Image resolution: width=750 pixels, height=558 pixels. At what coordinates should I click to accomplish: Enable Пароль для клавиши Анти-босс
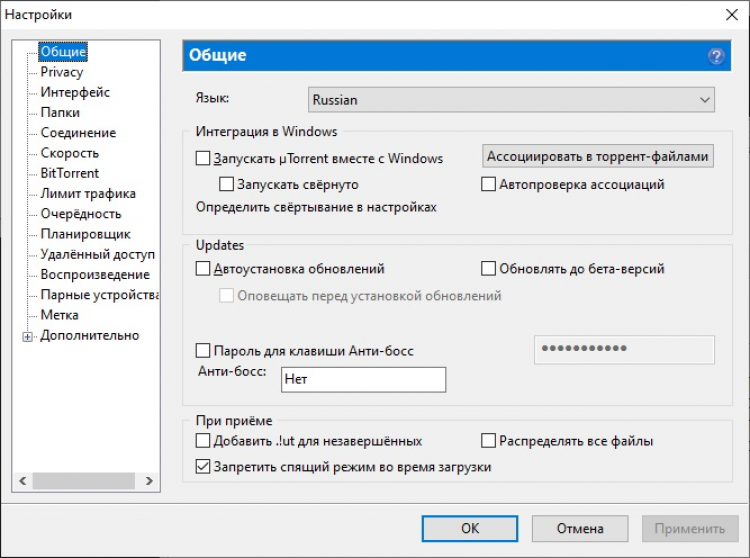click(x=204, y=351)
